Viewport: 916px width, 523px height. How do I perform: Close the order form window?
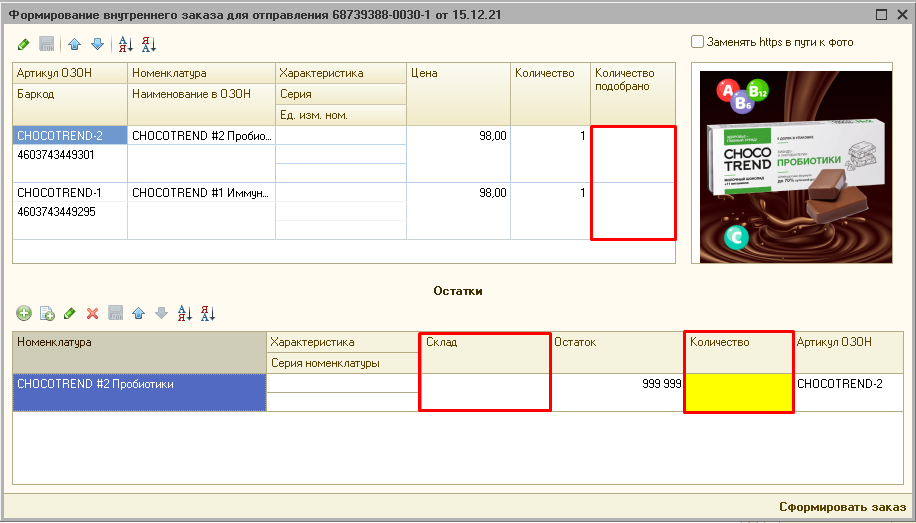[x=902, y=15]
